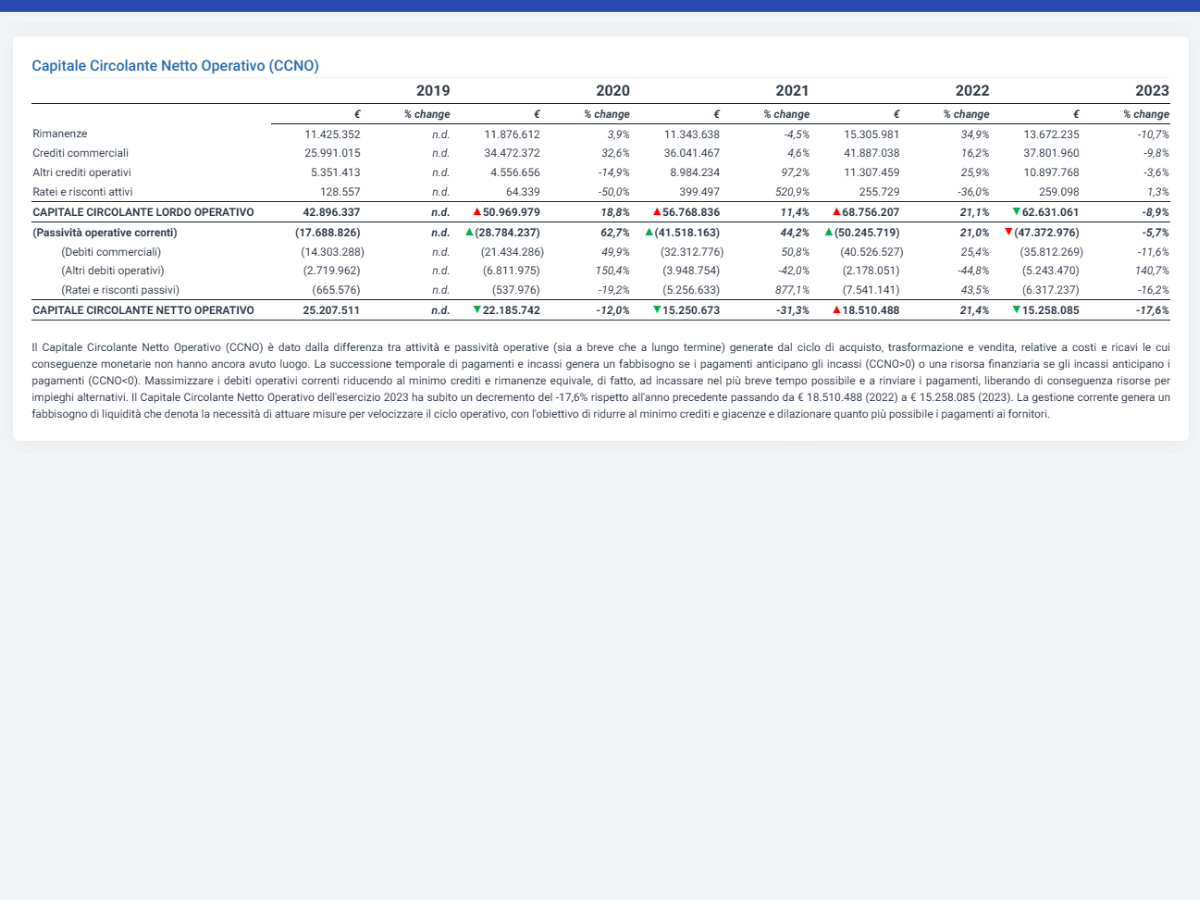Click the value 128.557
The image size is (1200, 900).
tap(341, 192)
